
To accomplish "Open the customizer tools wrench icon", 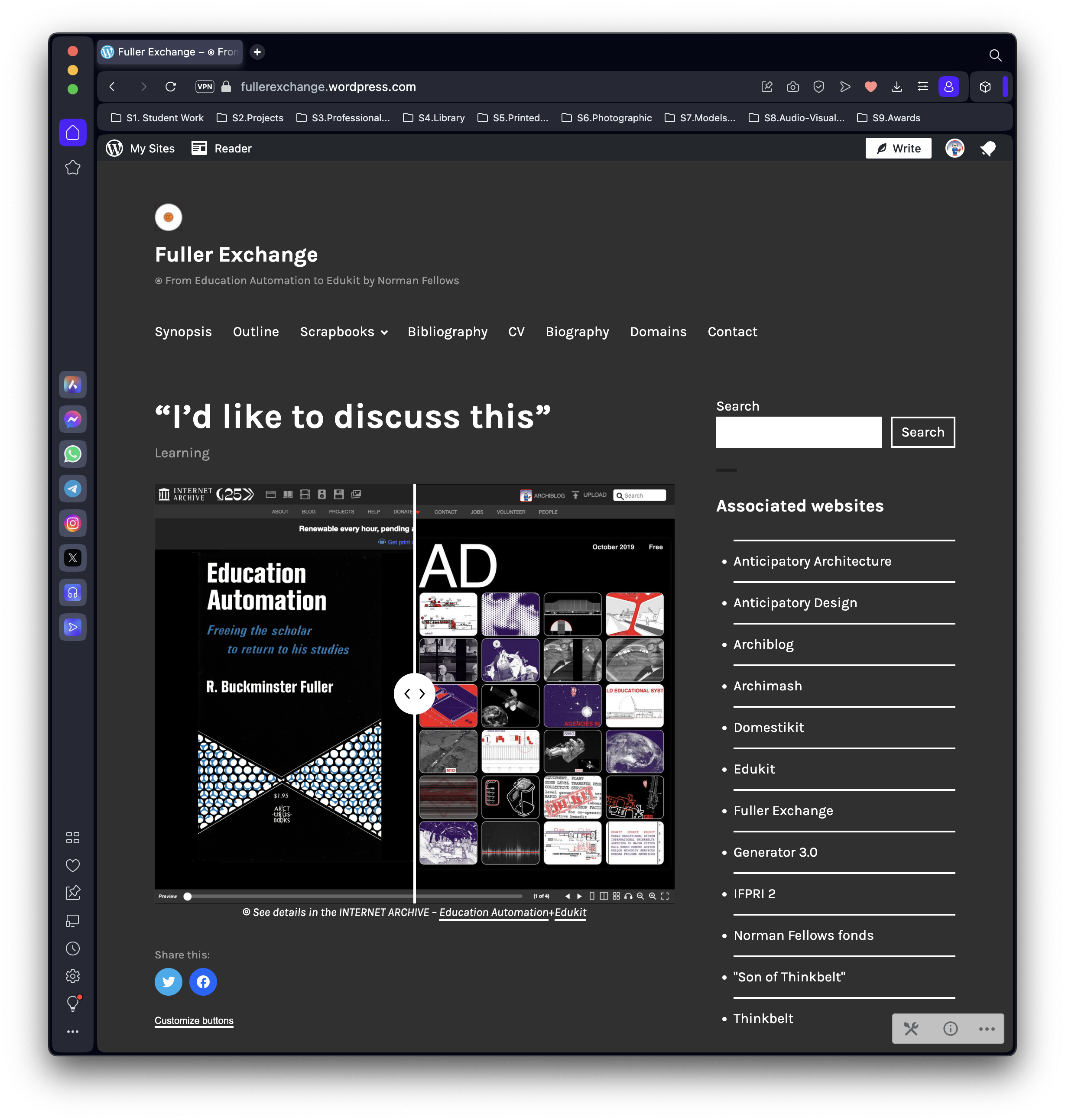I will click(911, 1029).
